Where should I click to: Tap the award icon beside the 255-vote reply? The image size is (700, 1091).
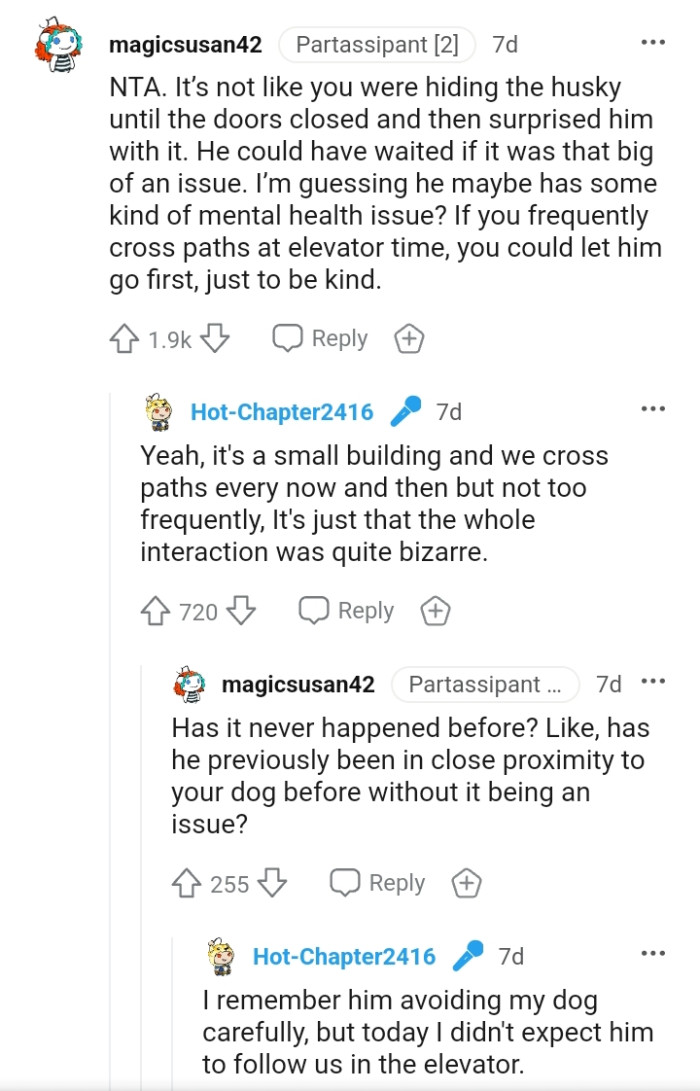[465, 883]
